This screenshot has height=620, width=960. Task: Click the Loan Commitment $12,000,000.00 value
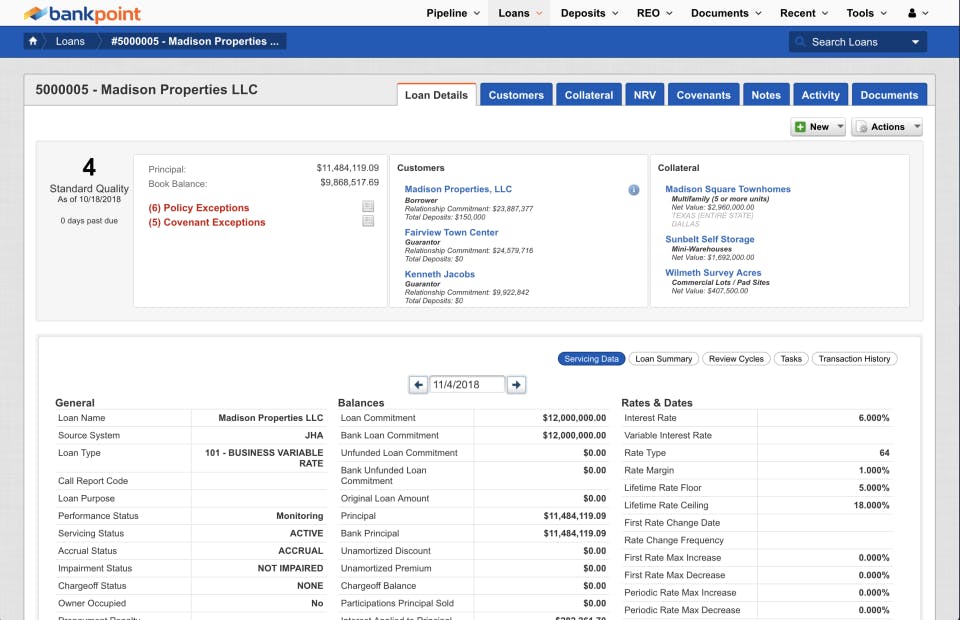(574, 418)
